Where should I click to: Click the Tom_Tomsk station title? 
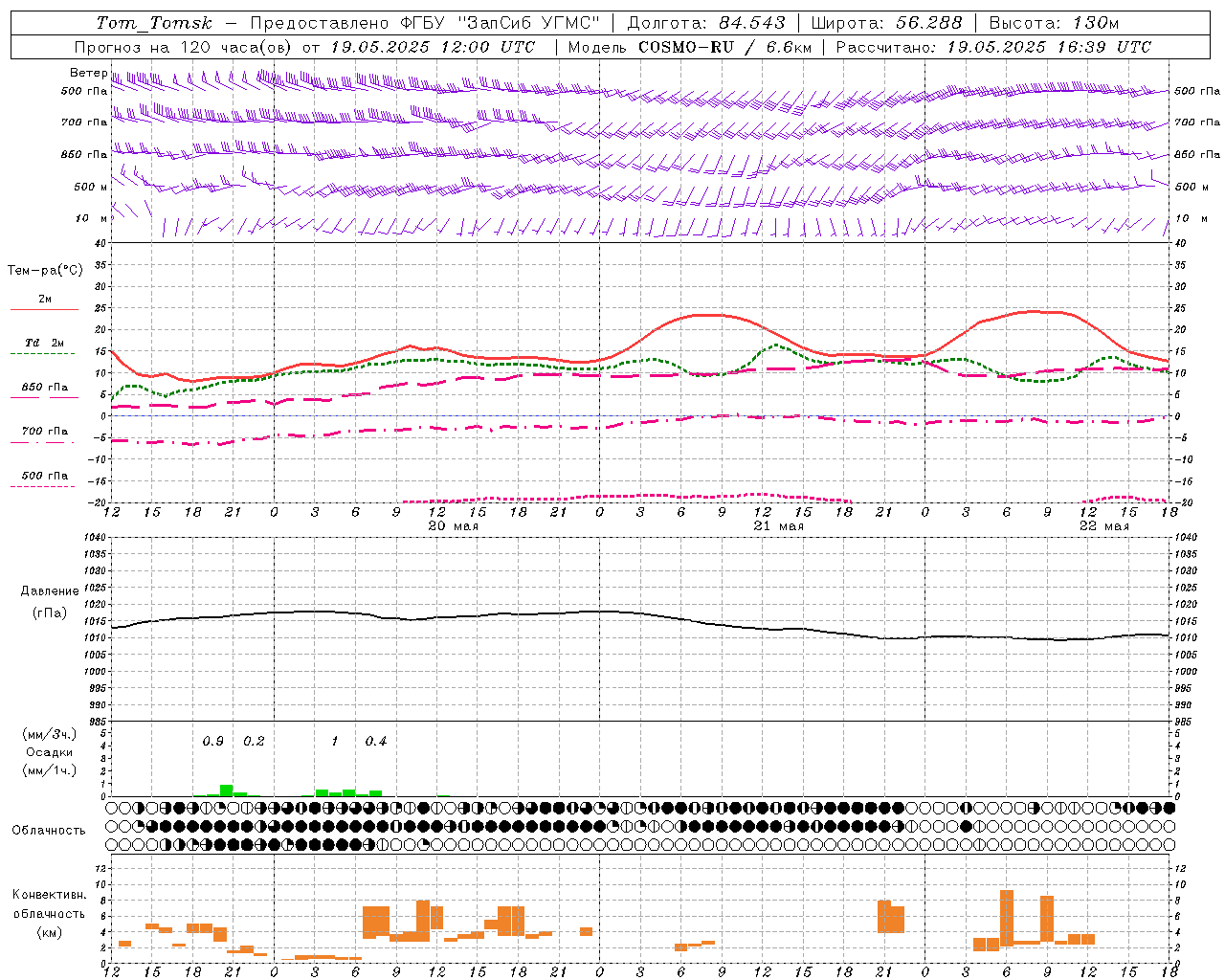[155, 23]
